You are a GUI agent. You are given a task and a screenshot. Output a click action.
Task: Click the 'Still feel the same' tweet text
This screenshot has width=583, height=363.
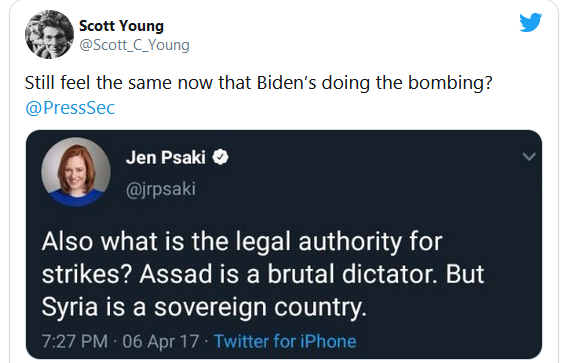click(x=258, y=83)
